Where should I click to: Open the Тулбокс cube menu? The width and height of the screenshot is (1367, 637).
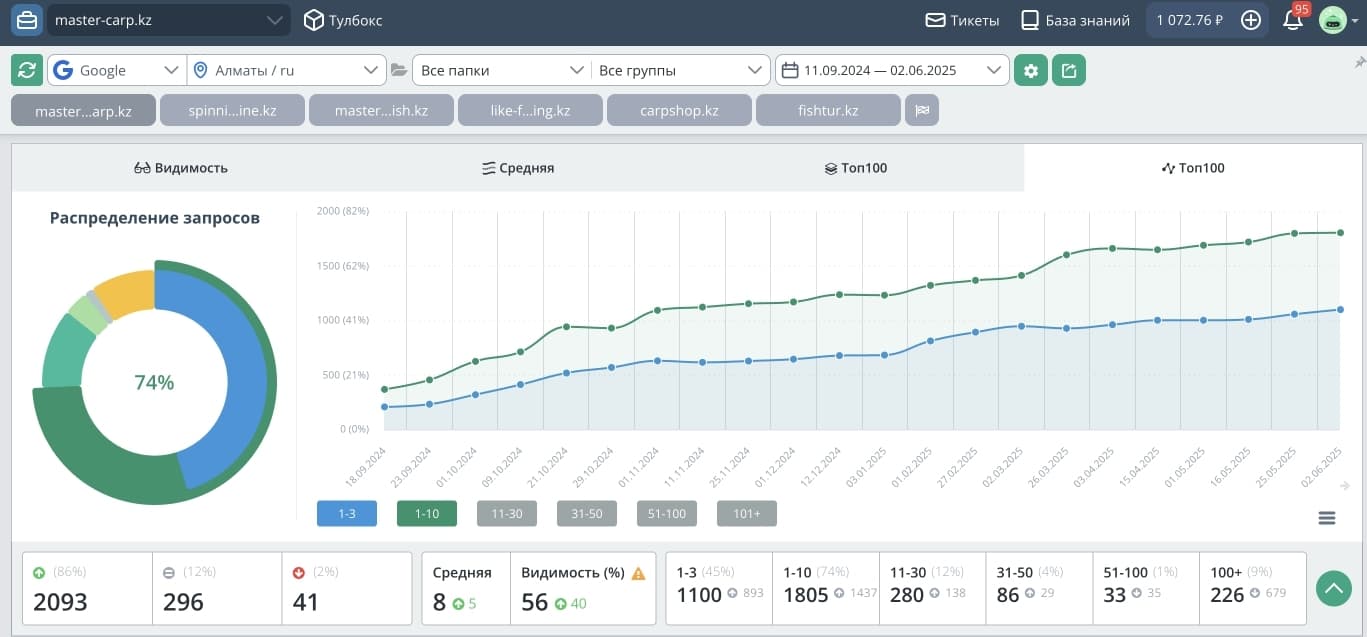click(x=343, y=20)
